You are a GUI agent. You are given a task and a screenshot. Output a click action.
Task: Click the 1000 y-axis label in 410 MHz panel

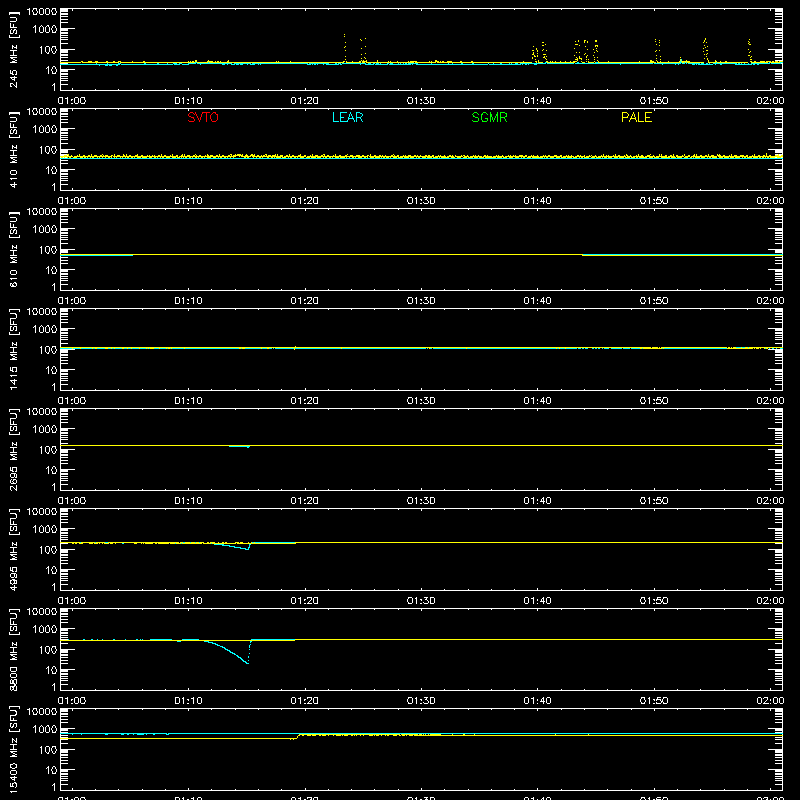pyautogui.click(x=45, y=130)
